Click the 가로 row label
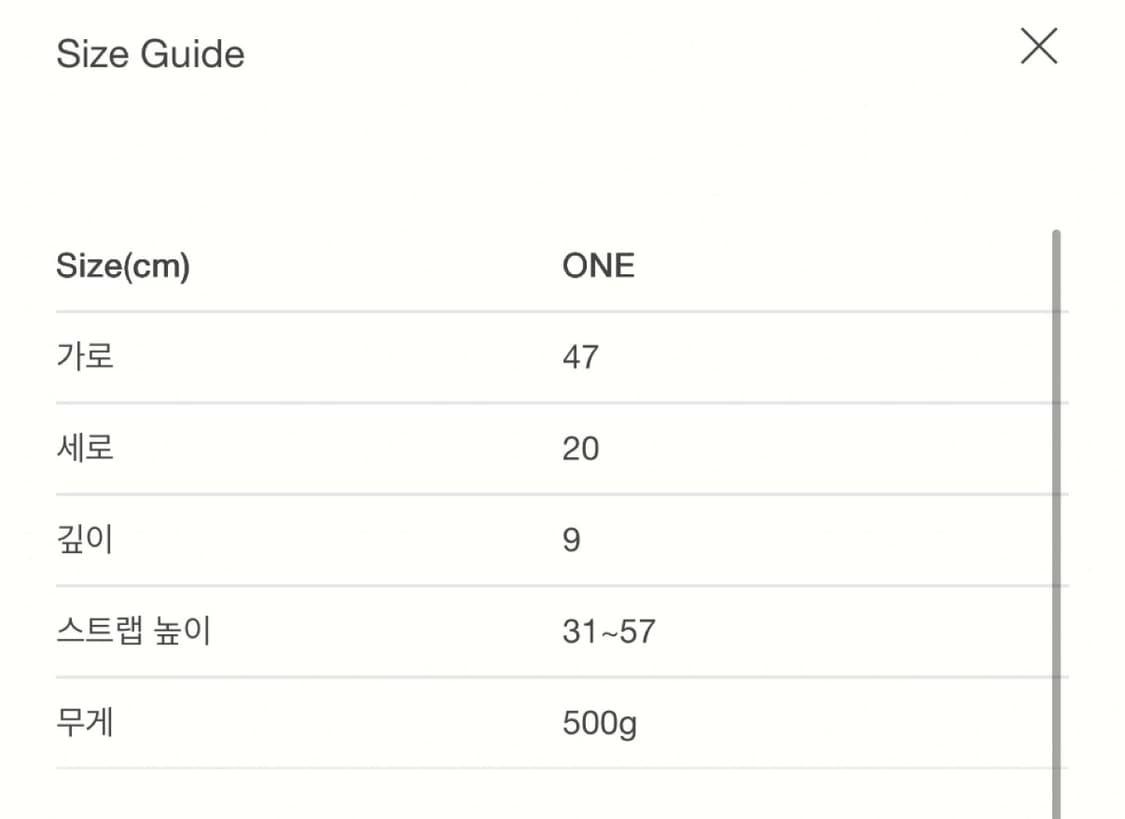 (x=85, y=356)
